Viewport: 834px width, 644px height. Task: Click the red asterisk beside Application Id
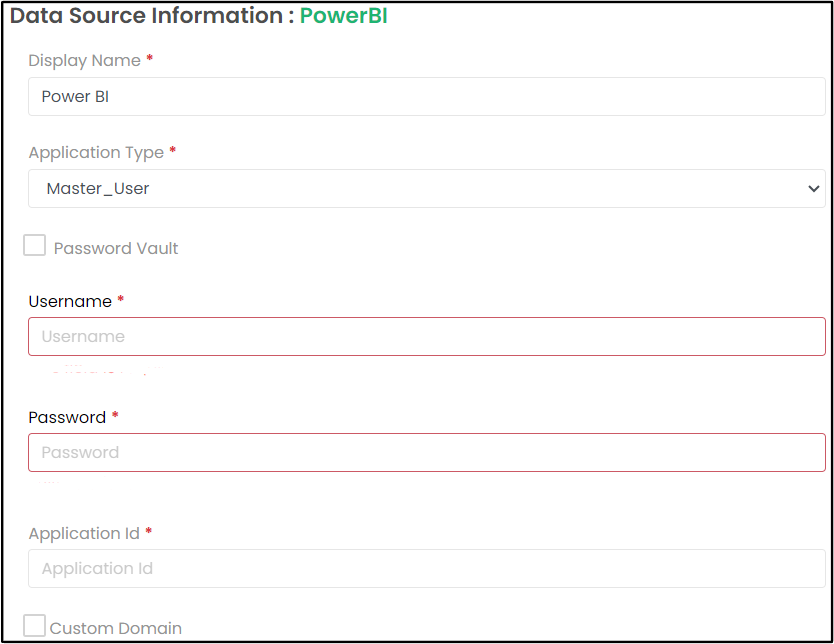[149, 532]
